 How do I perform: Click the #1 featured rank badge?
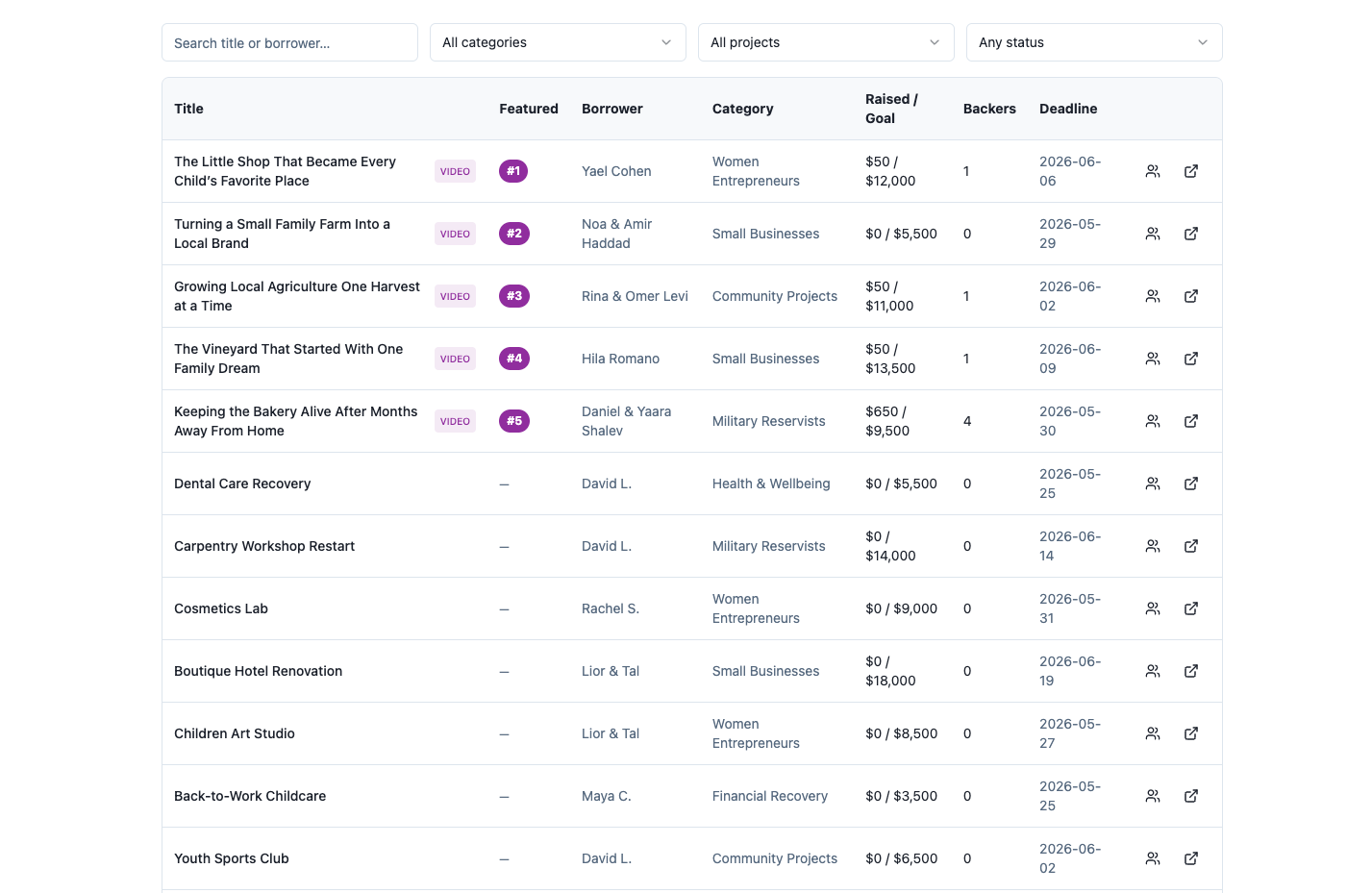(x=513, y=171)
